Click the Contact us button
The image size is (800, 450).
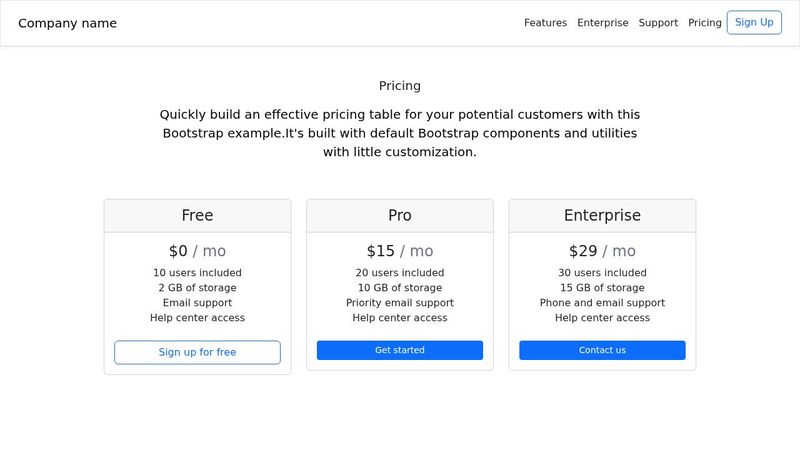[602, 350]
